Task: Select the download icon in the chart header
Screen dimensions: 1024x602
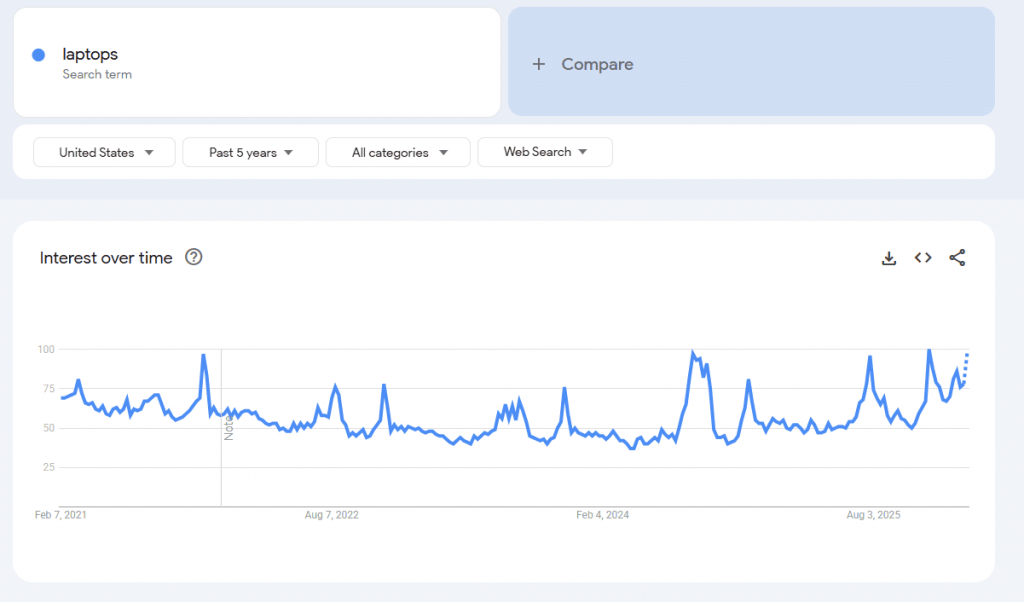Action: tap(889, 257)
